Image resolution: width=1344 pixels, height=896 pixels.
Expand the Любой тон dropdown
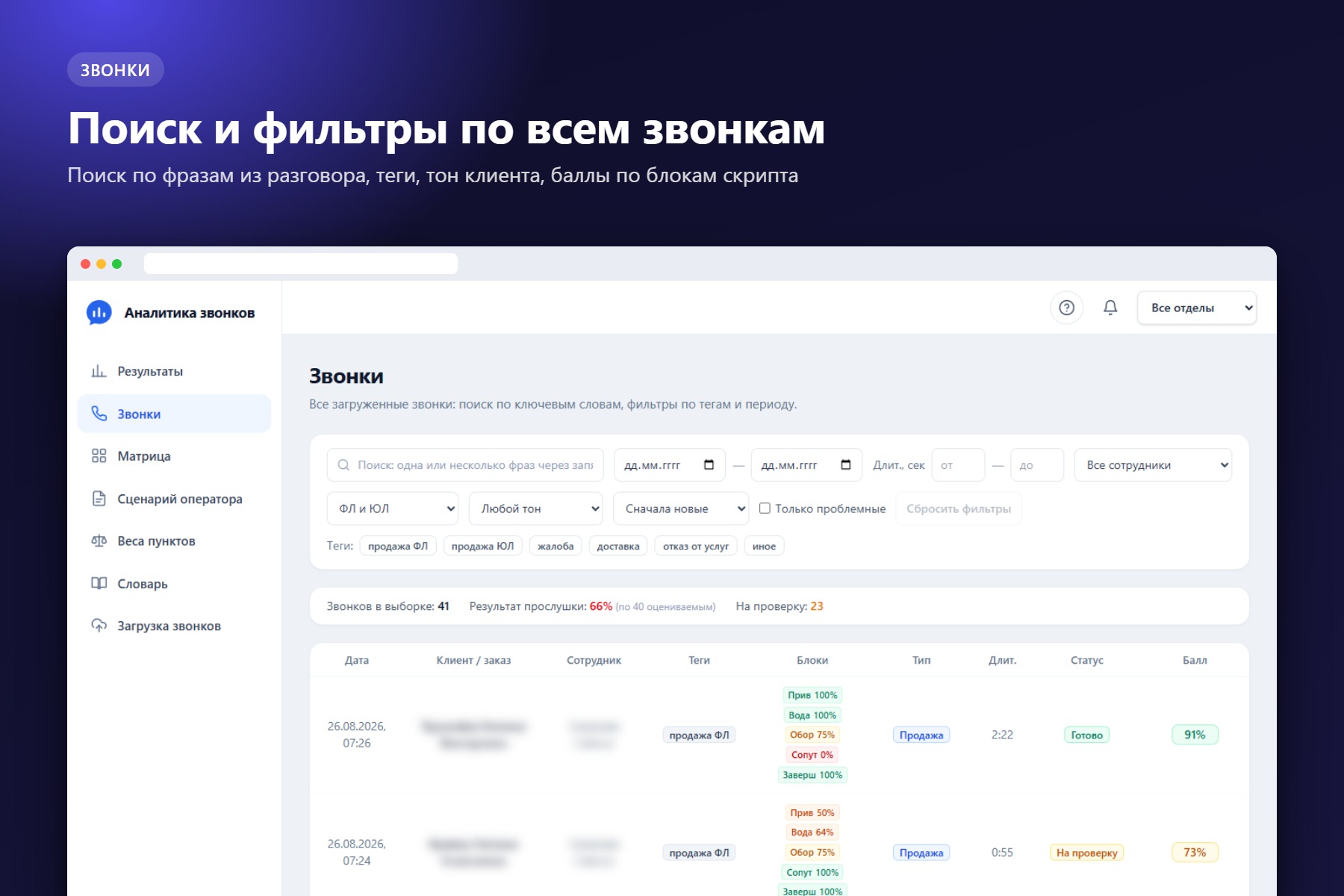(536, 508)
